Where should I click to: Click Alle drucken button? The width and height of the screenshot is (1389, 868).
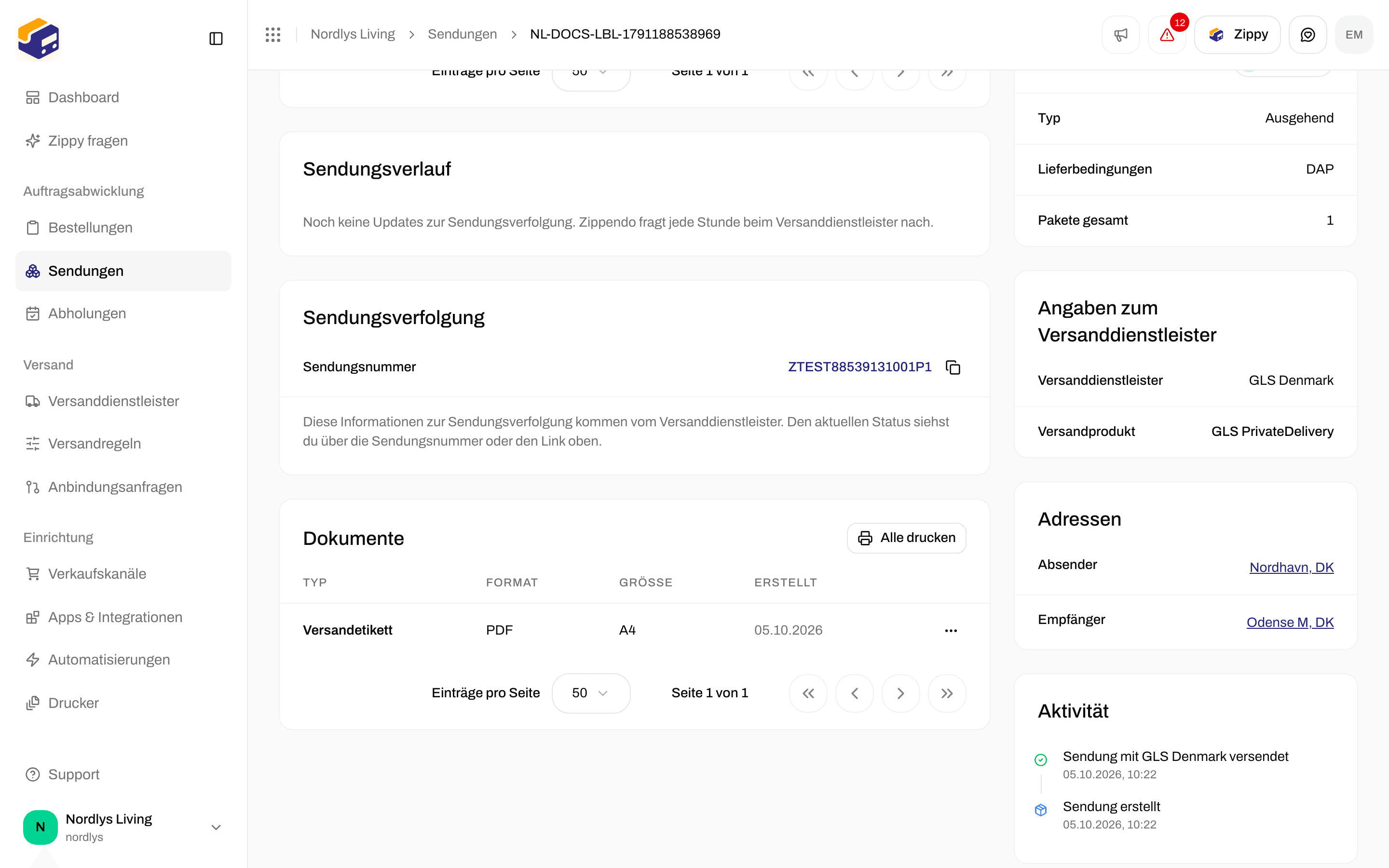click(906, 538)
